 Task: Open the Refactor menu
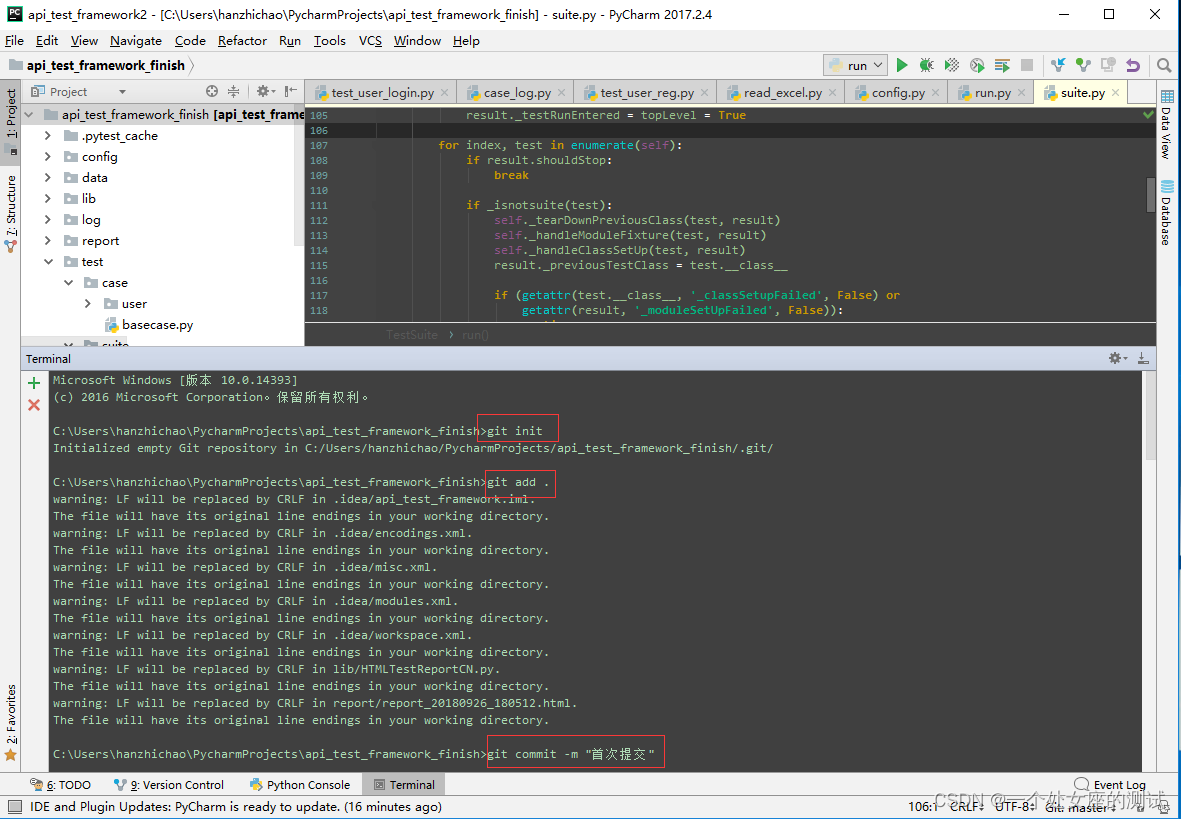pyautogui.click(x=242, y=41)
